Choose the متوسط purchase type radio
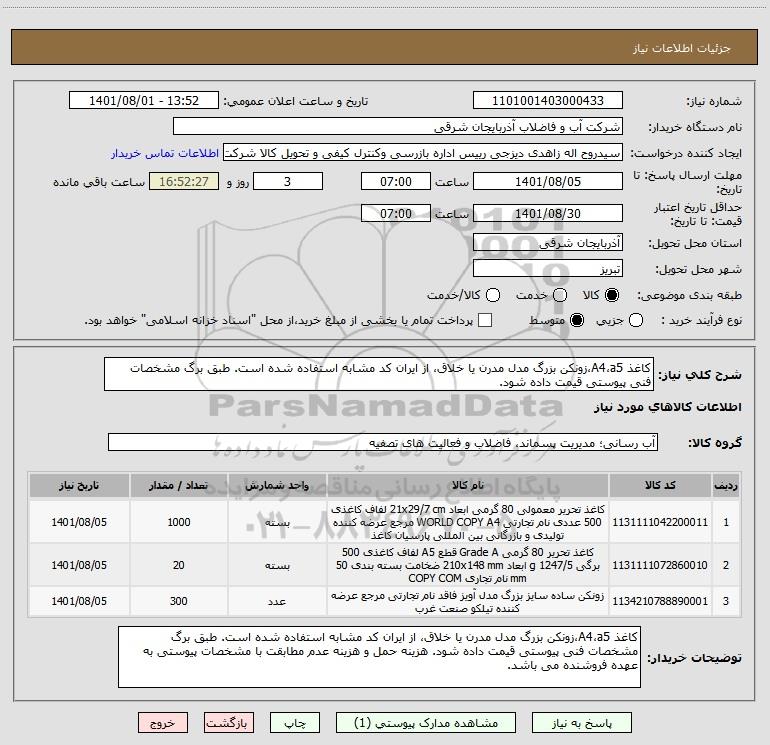 pos(577,320)
